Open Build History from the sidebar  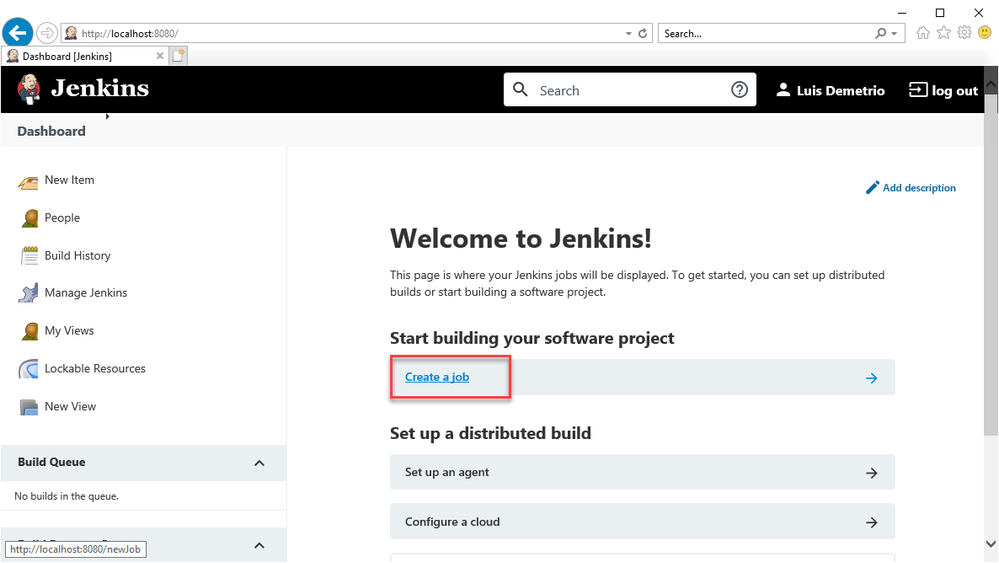coord(78,255)
